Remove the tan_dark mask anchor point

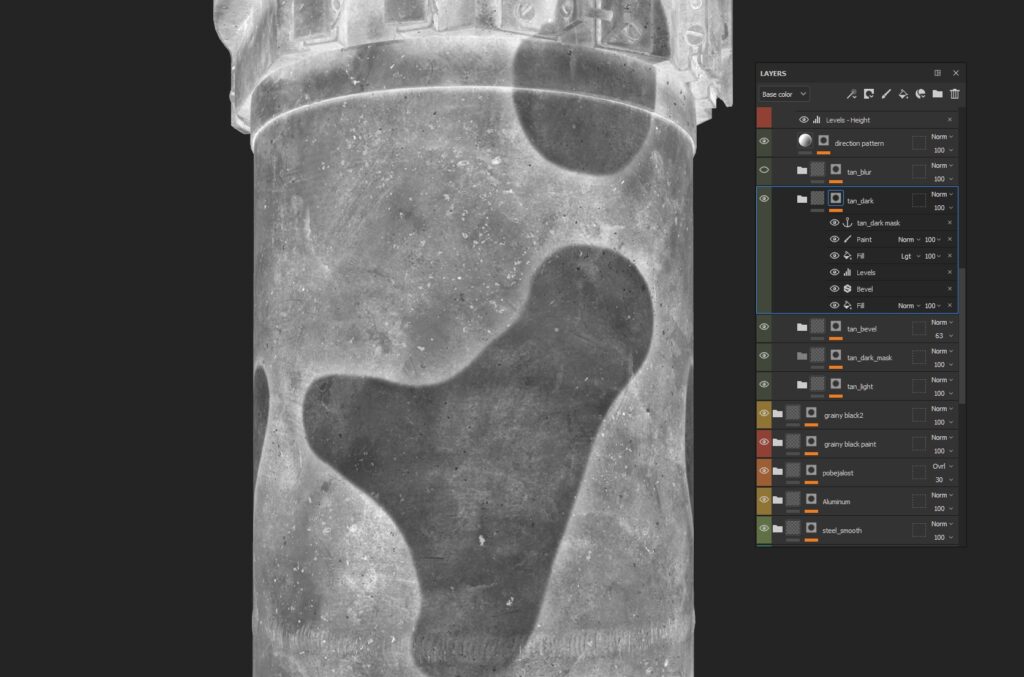950,223
